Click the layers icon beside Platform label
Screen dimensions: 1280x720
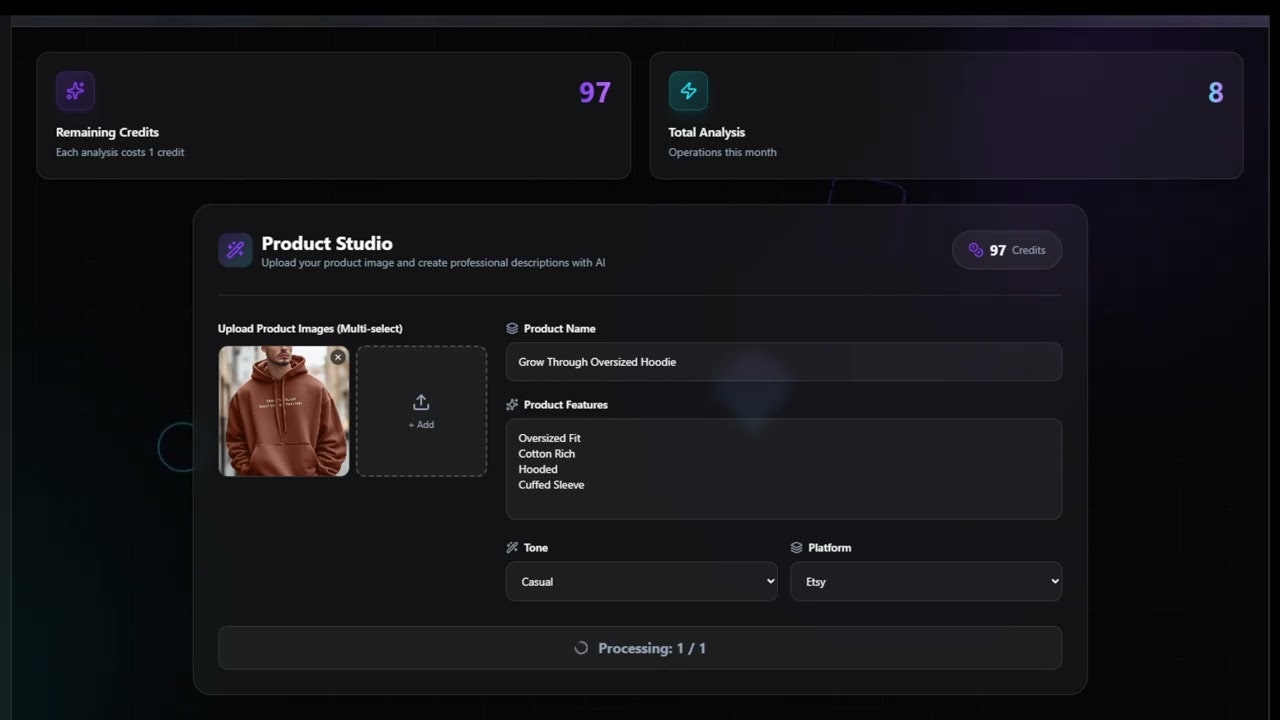click(x=796, y=548)
